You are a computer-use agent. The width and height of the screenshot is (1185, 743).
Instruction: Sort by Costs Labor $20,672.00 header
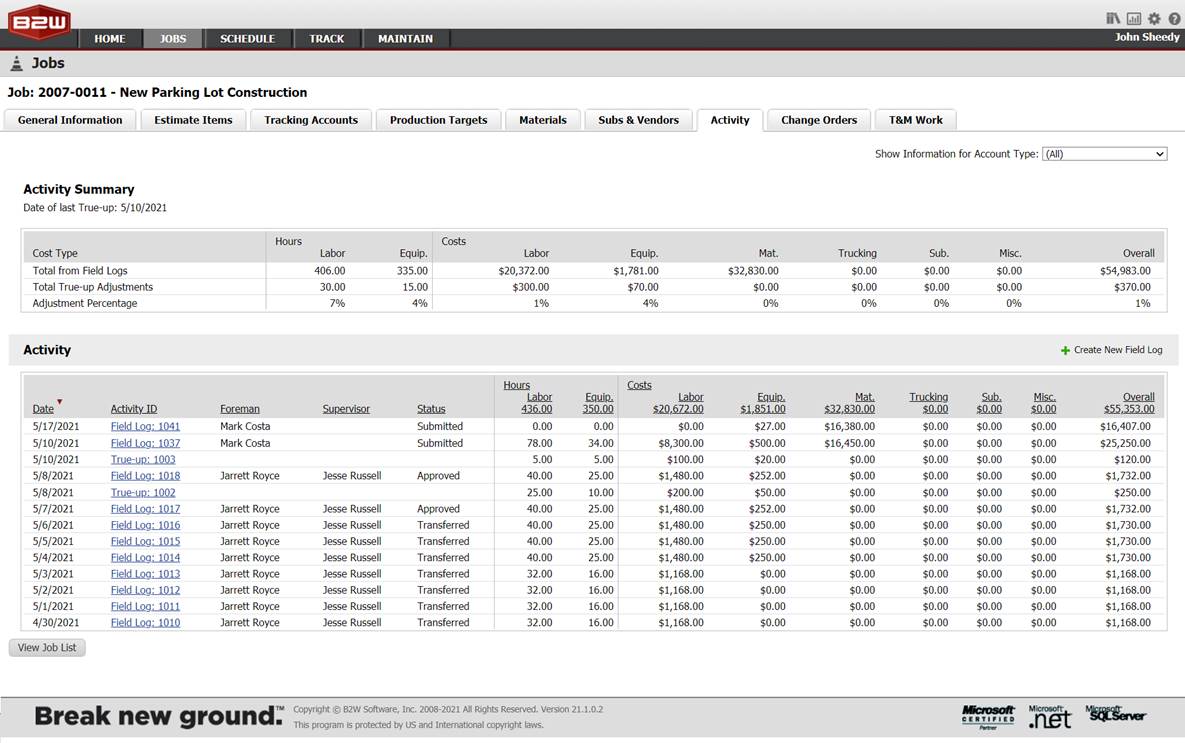click(678, 403)
